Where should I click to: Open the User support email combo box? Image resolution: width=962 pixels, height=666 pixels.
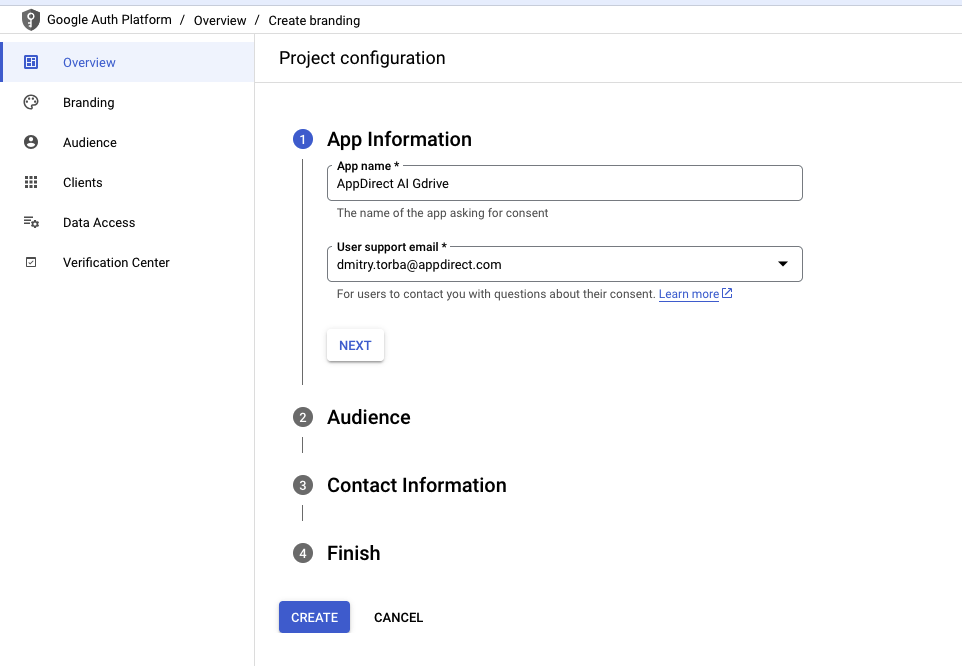tap(564, 264)
